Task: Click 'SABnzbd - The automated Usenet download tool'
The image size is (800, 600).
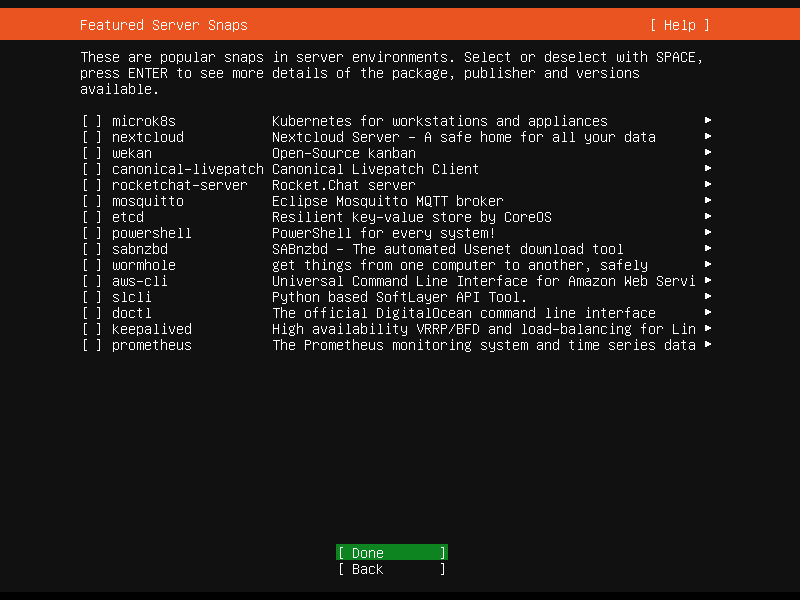Action: point(448,249)
